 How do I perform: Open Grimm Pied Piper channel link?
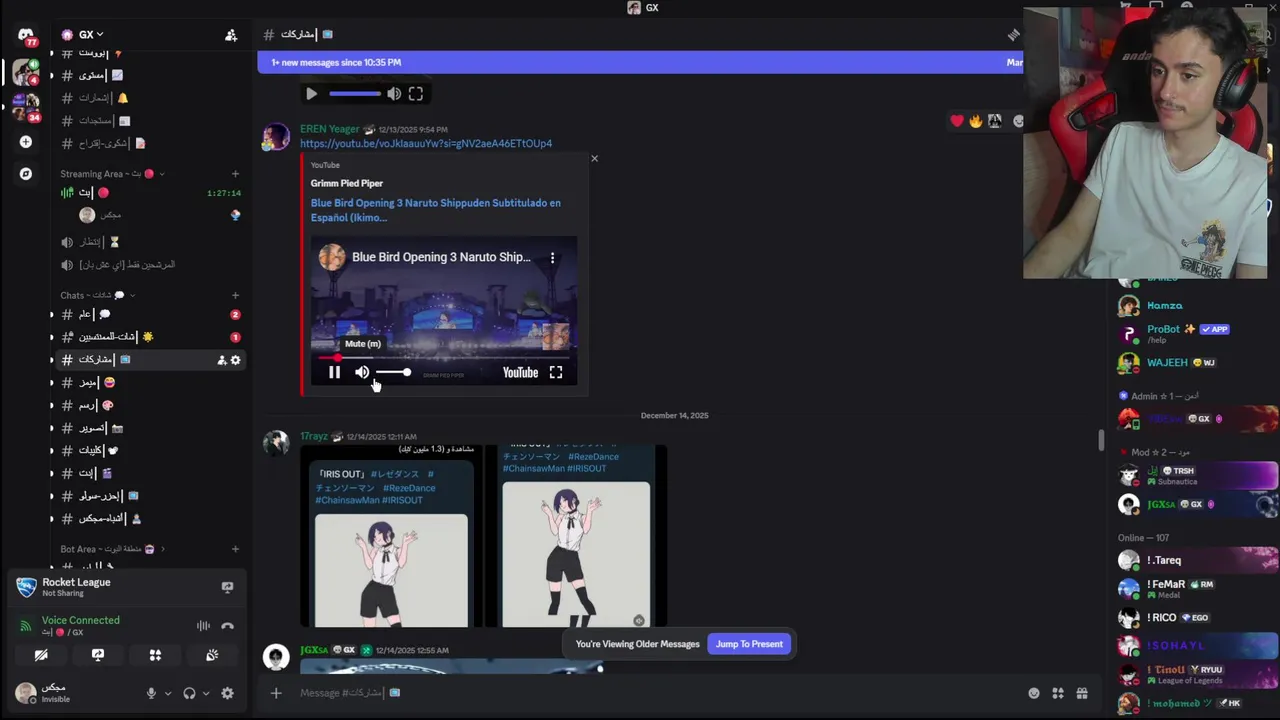[x=347, y=183]
